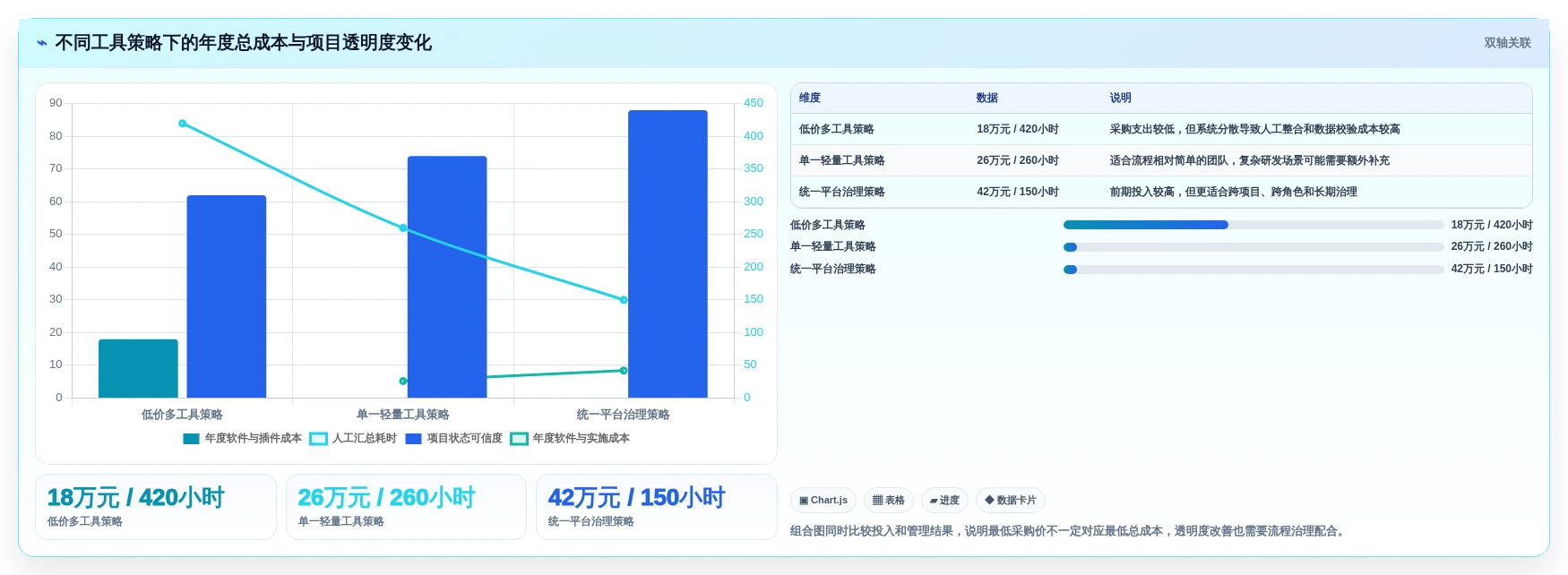Toggle the 人工汇总耗时 legend item

click(353, 439)
